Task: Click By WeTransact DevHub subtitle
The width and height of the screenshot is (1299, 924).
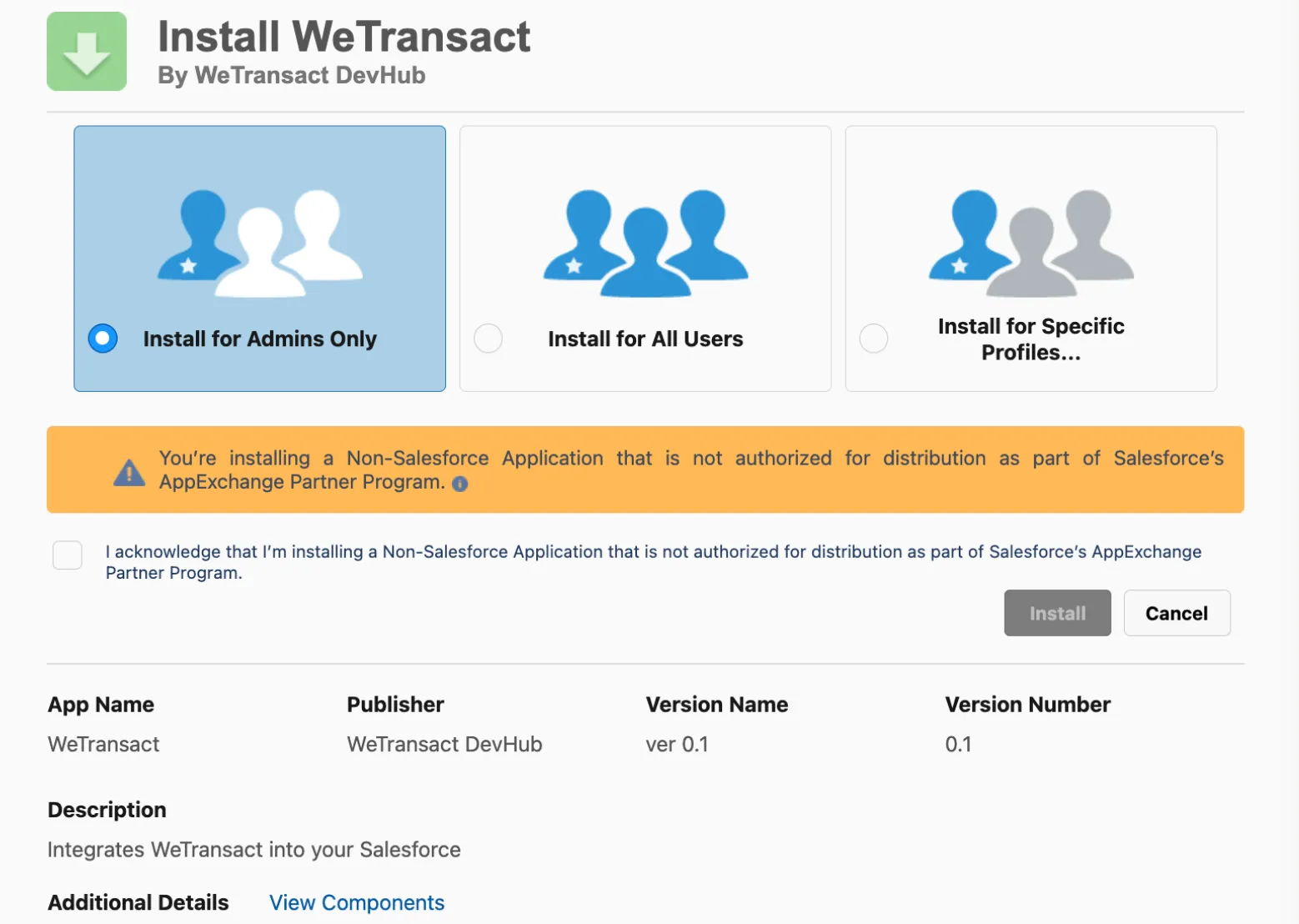Action: coord(292,75)
